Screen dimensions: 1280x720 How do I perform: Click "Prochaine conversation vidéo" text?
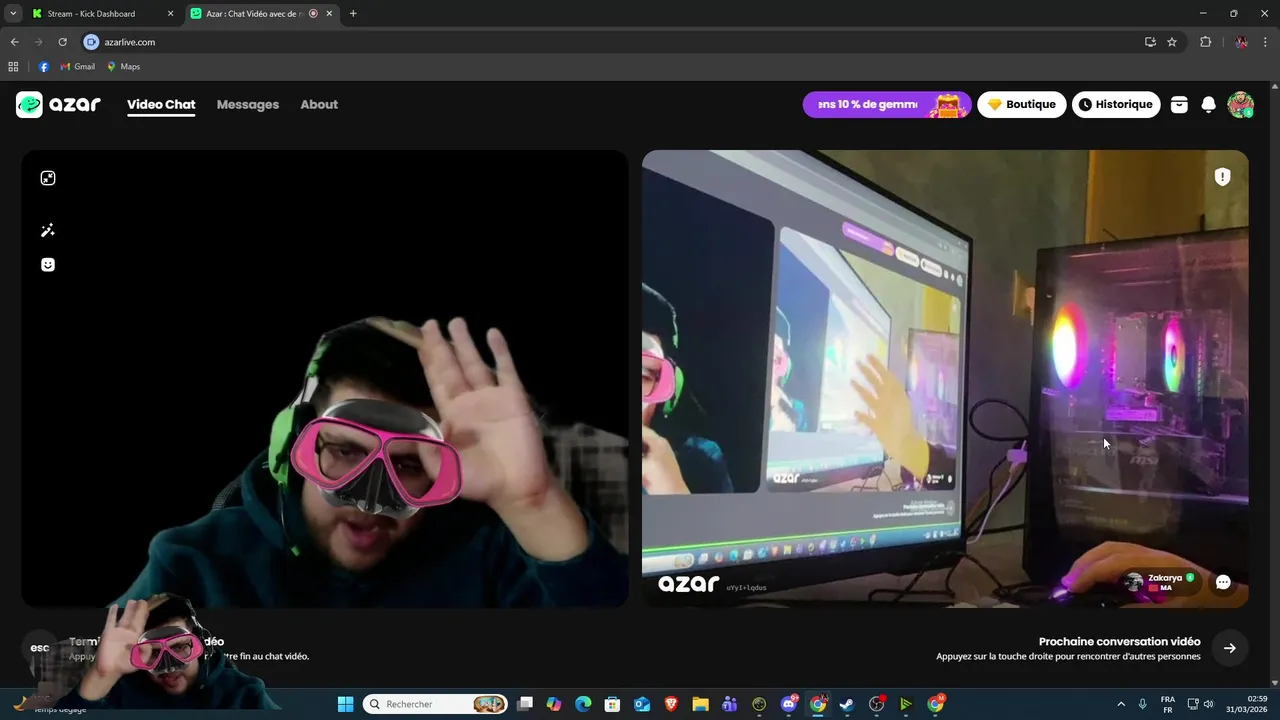[1119, 641]
